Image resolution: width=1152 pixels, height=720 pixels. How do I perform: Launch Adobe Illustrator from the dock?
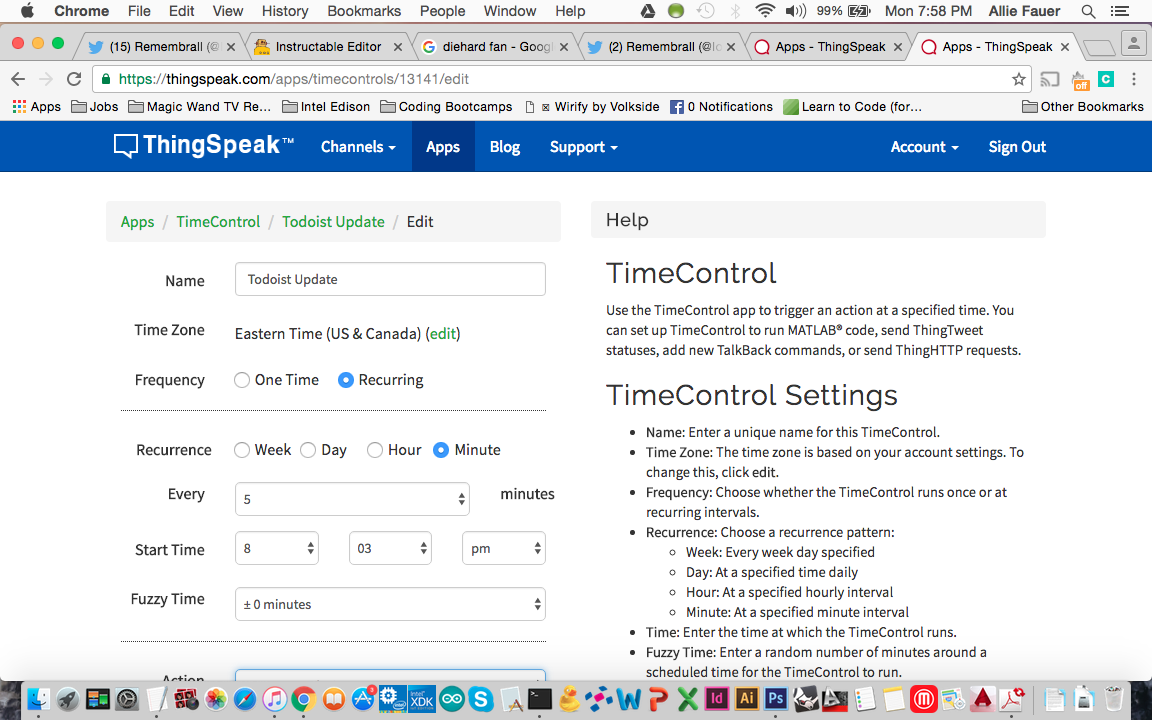746,699
